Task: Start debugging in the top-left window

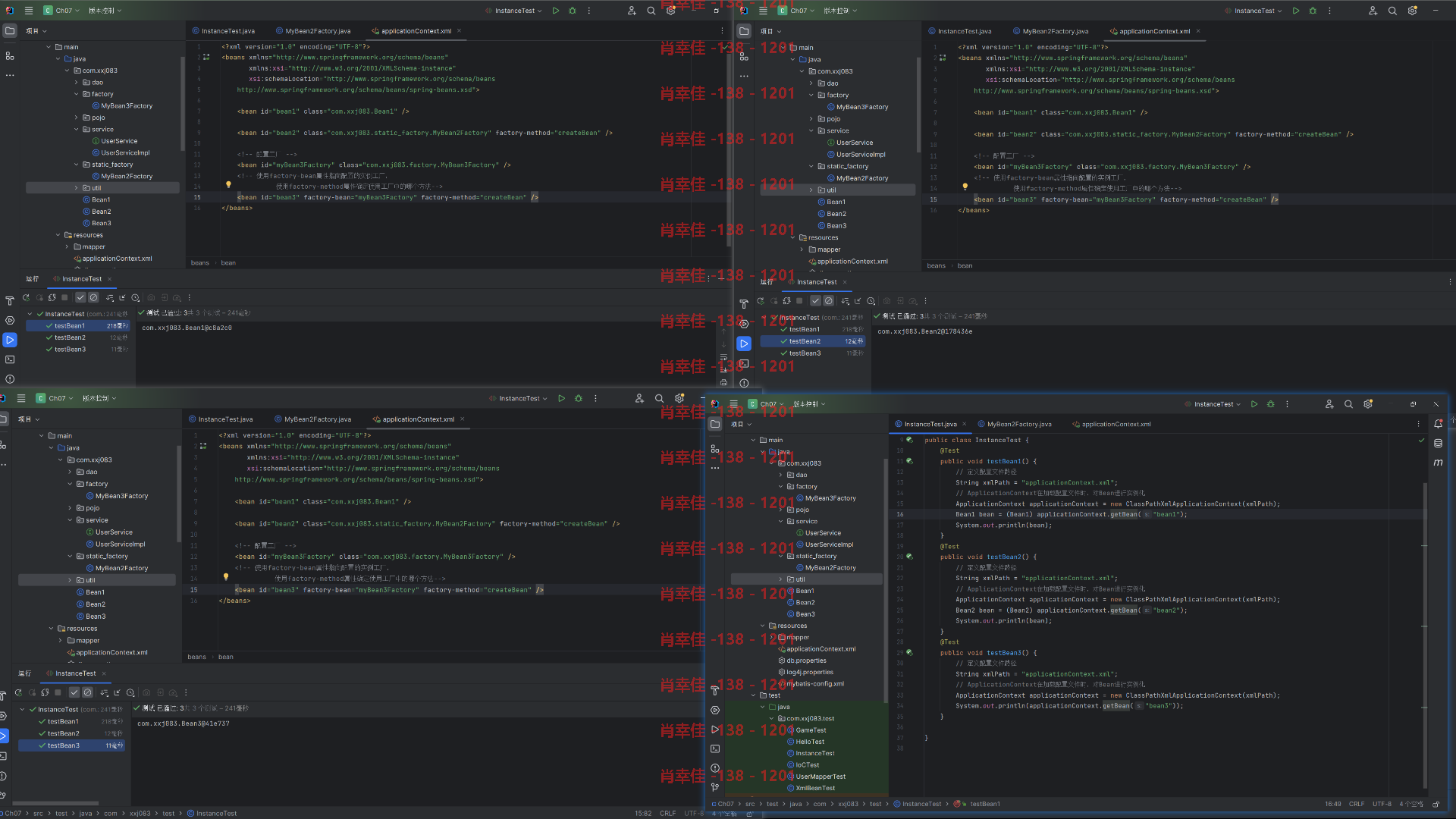Action: (x=573, y=11)
